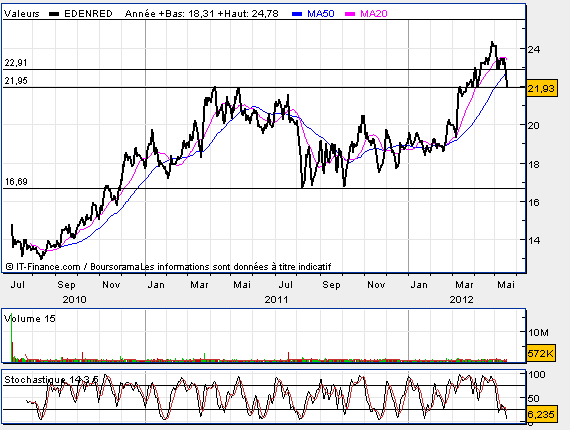Click the 16,69 support level label

point(16,182)
